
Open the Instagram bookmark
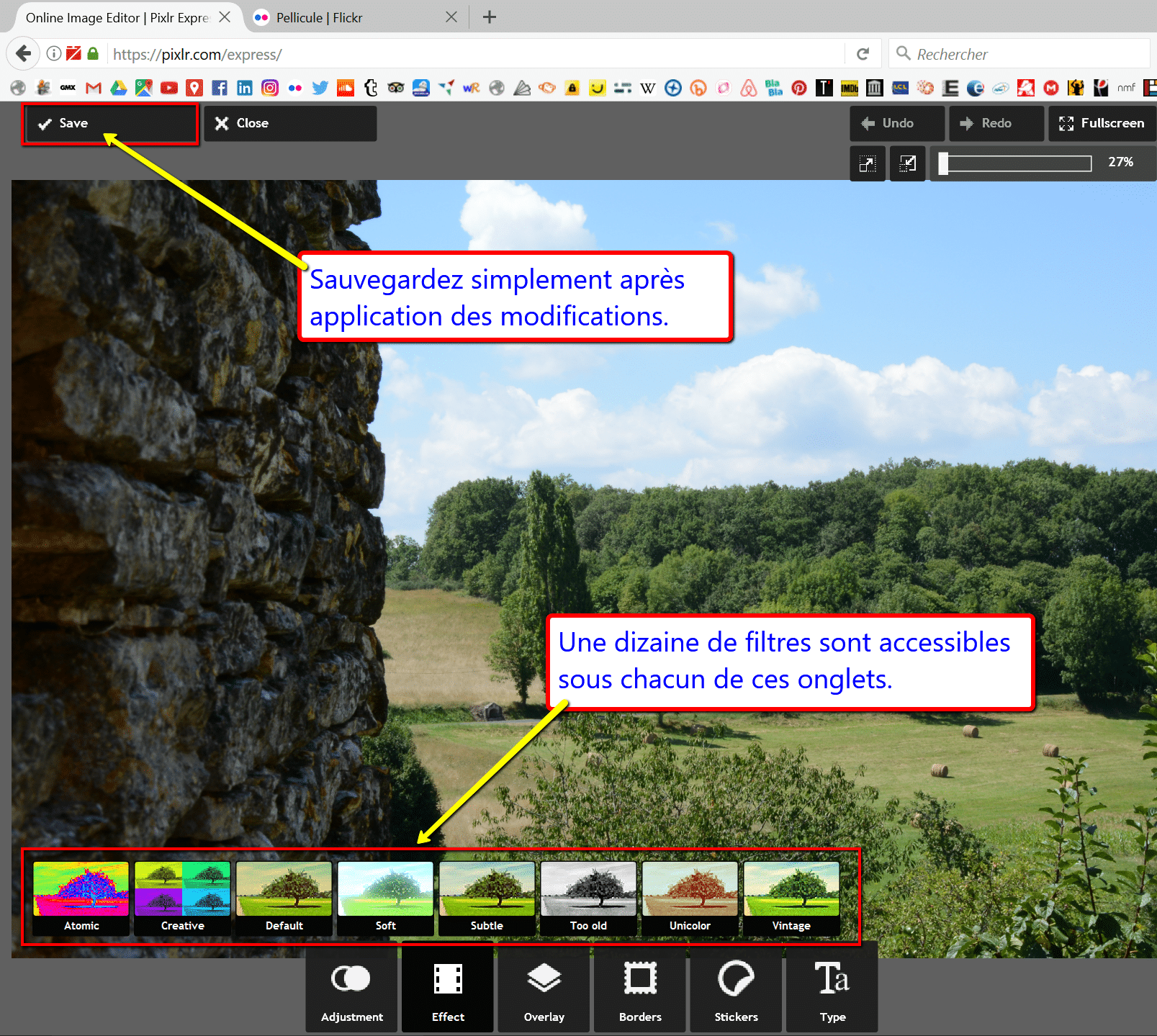tap(270, 88)
